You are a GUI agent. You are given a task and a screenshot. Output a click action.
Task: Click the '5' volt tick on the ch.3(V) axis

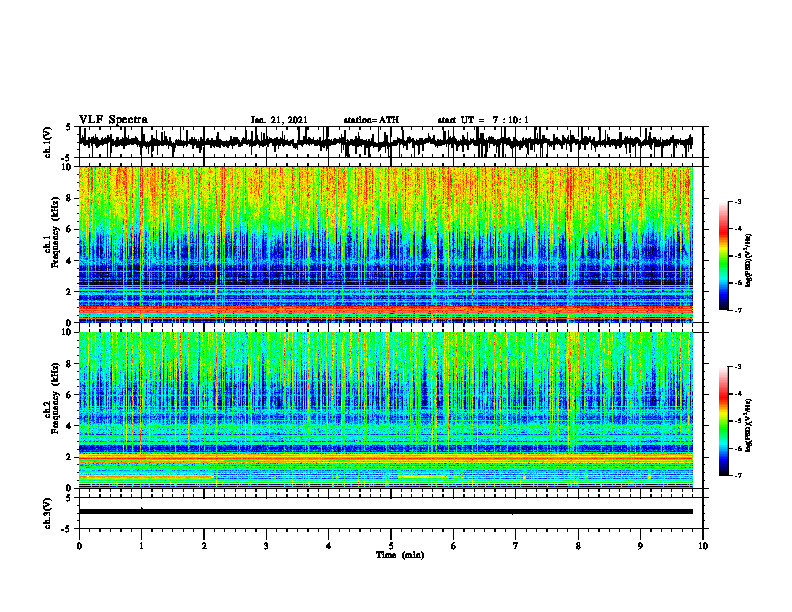(69, 499)
